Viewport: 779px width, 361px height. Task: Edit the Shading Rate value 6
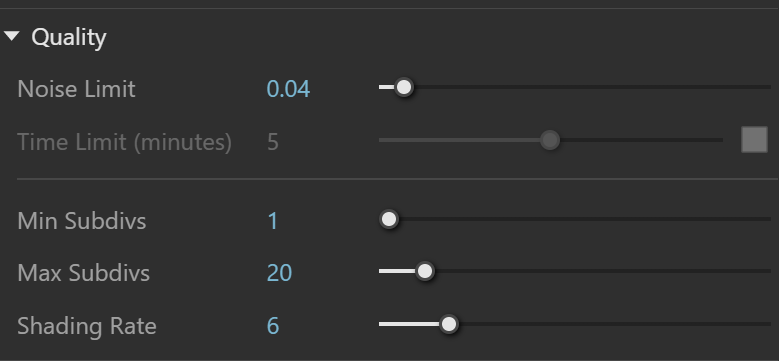[273, 326]
